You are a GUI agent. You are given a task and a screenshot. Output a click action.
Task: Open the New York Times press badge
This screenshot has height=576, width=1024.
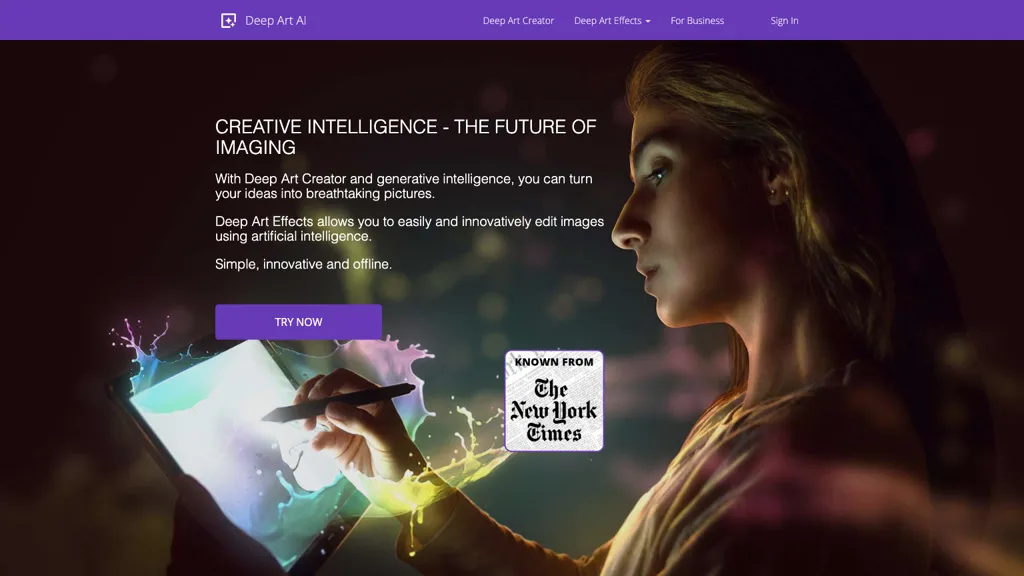554,400
